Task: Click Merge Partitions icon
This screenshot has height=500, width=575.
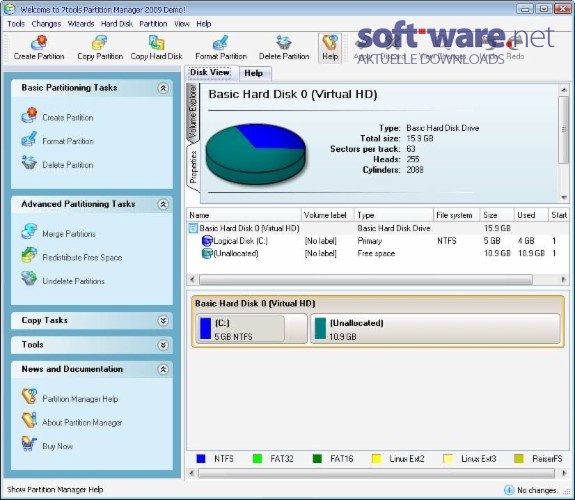Action: pos(29,231)
